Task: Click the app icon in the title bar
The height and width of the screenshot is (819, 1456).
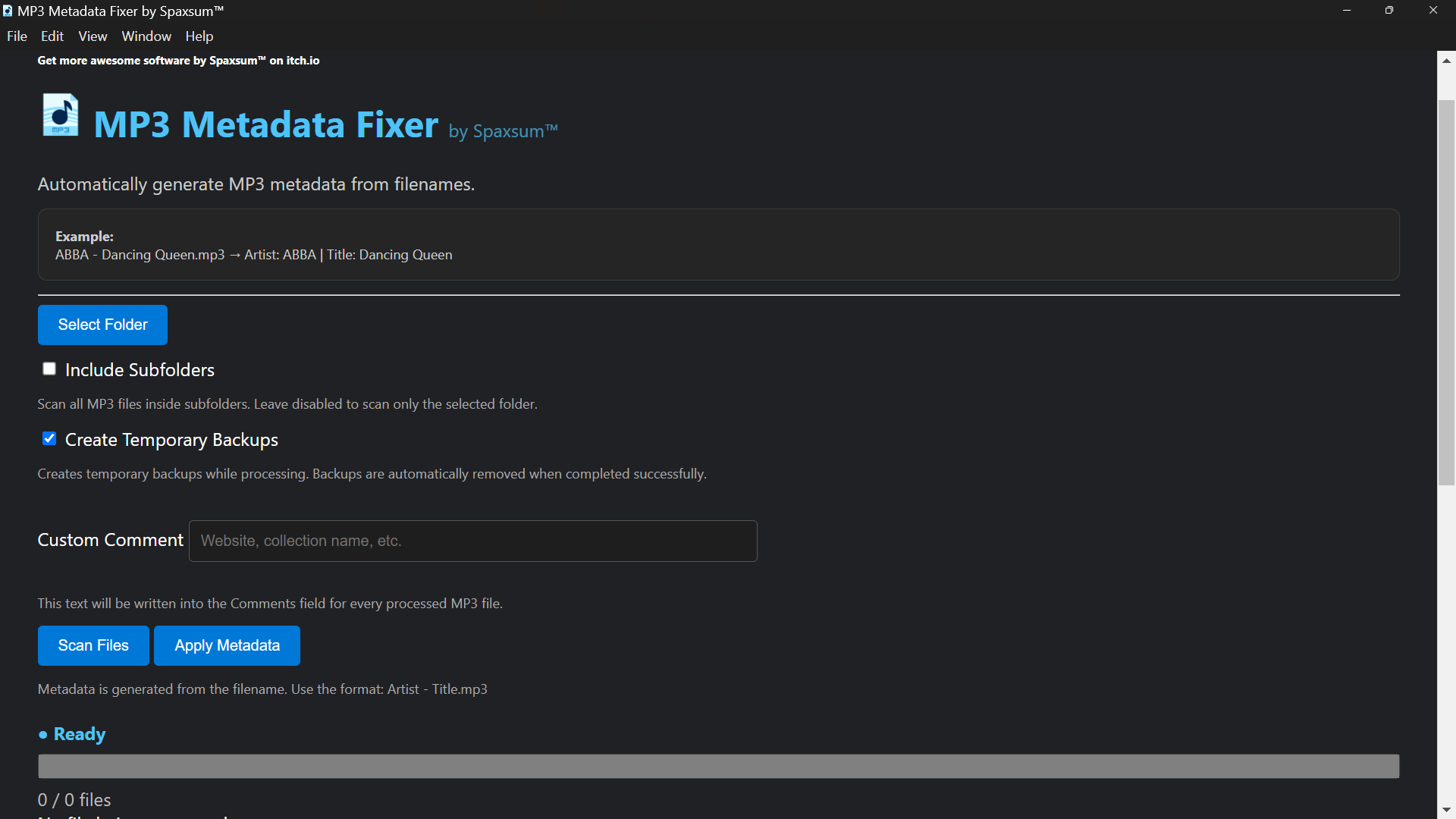Action: (x=8, y=11)
